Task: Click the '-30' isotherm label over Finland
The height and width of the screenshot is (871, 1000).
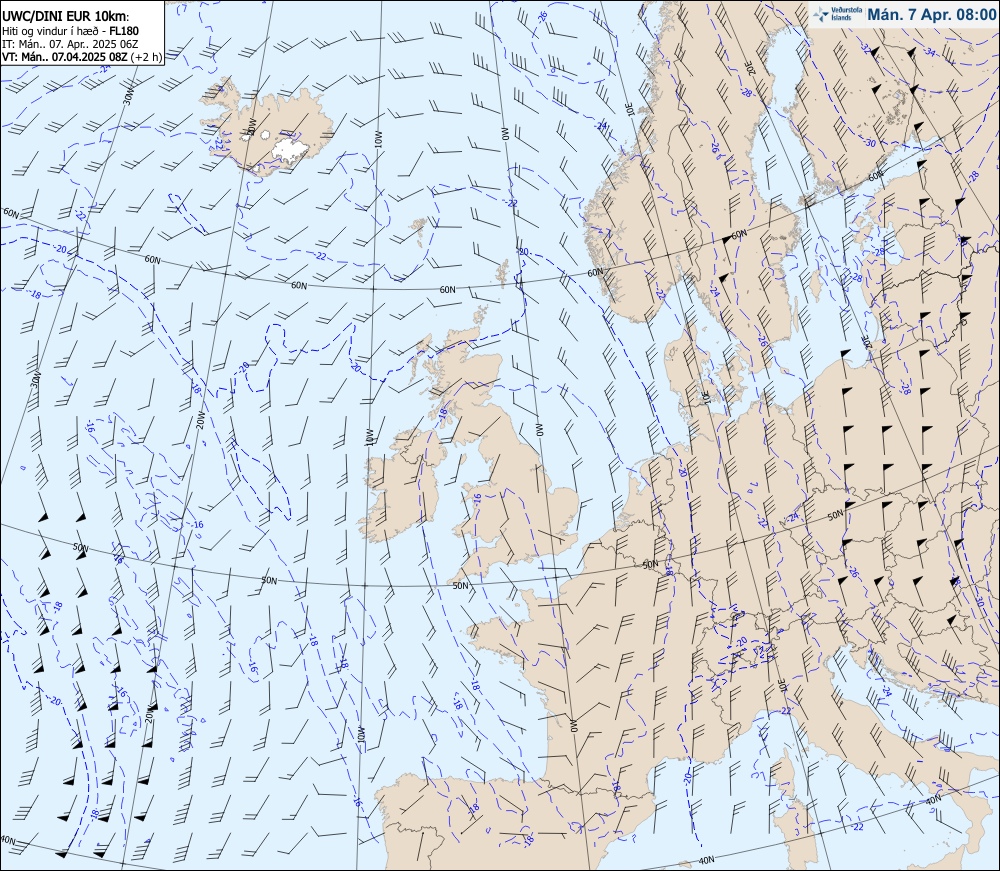Action: click(x=869, y=143)
